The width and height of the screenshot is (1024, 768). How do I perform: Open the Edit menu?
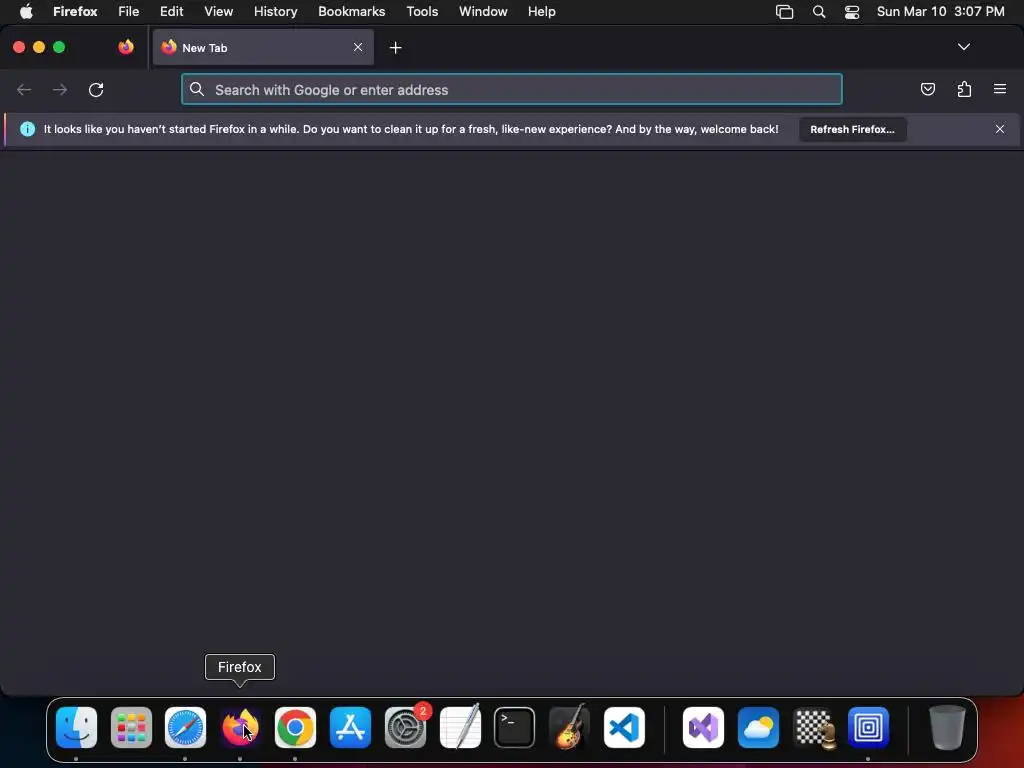(172, 11)
